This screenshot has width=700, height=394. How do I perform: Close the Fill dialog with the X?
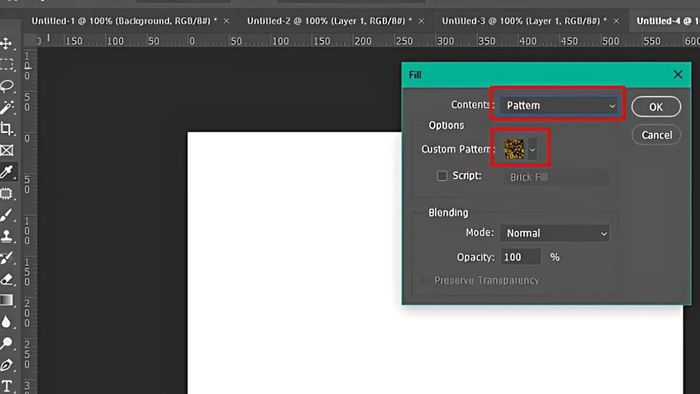(678, 75)
